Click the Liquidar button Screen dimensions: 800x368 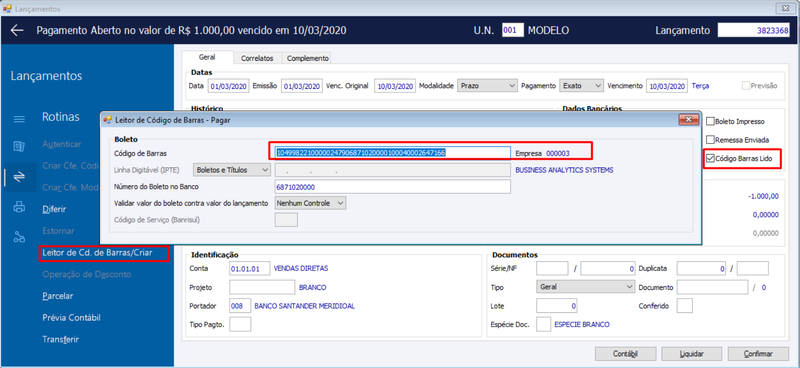[x=692, y=354]
